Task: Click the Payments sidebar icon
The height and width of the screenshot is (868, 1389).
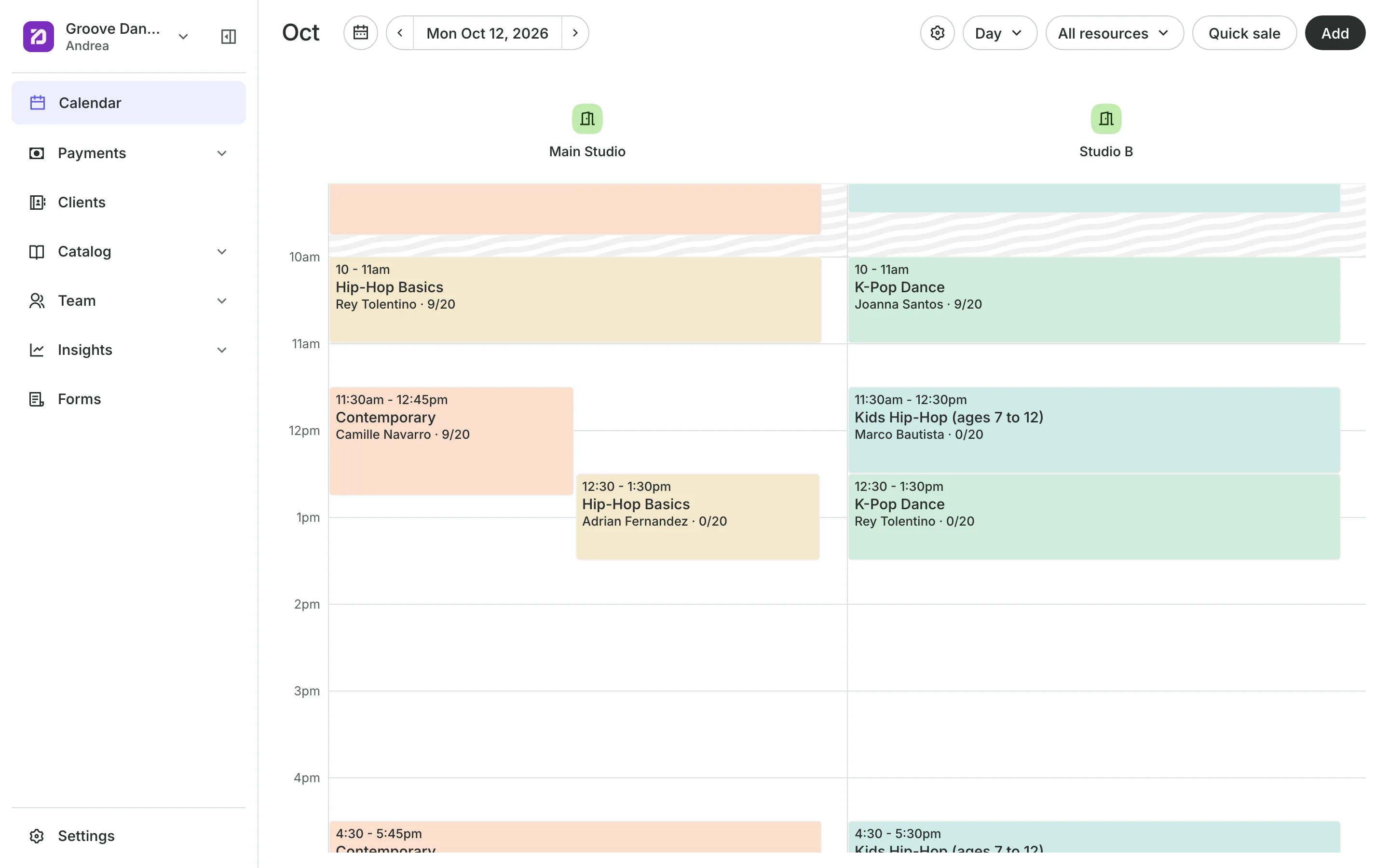Action: [x=37, y=153]
